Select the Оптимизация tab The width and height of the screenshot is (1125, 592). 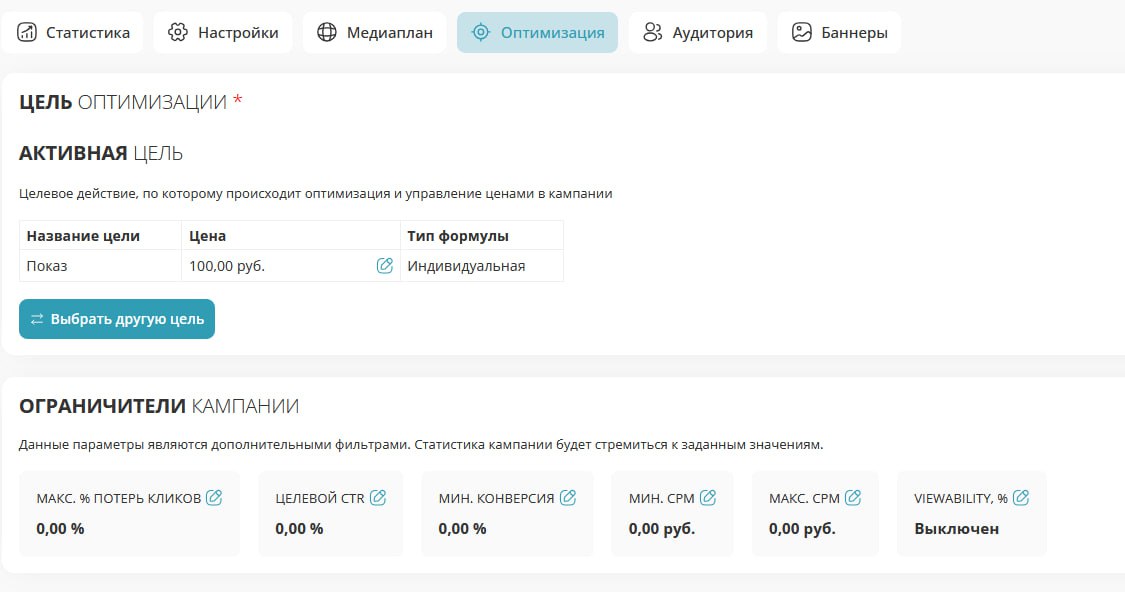[x=537, y=32]
